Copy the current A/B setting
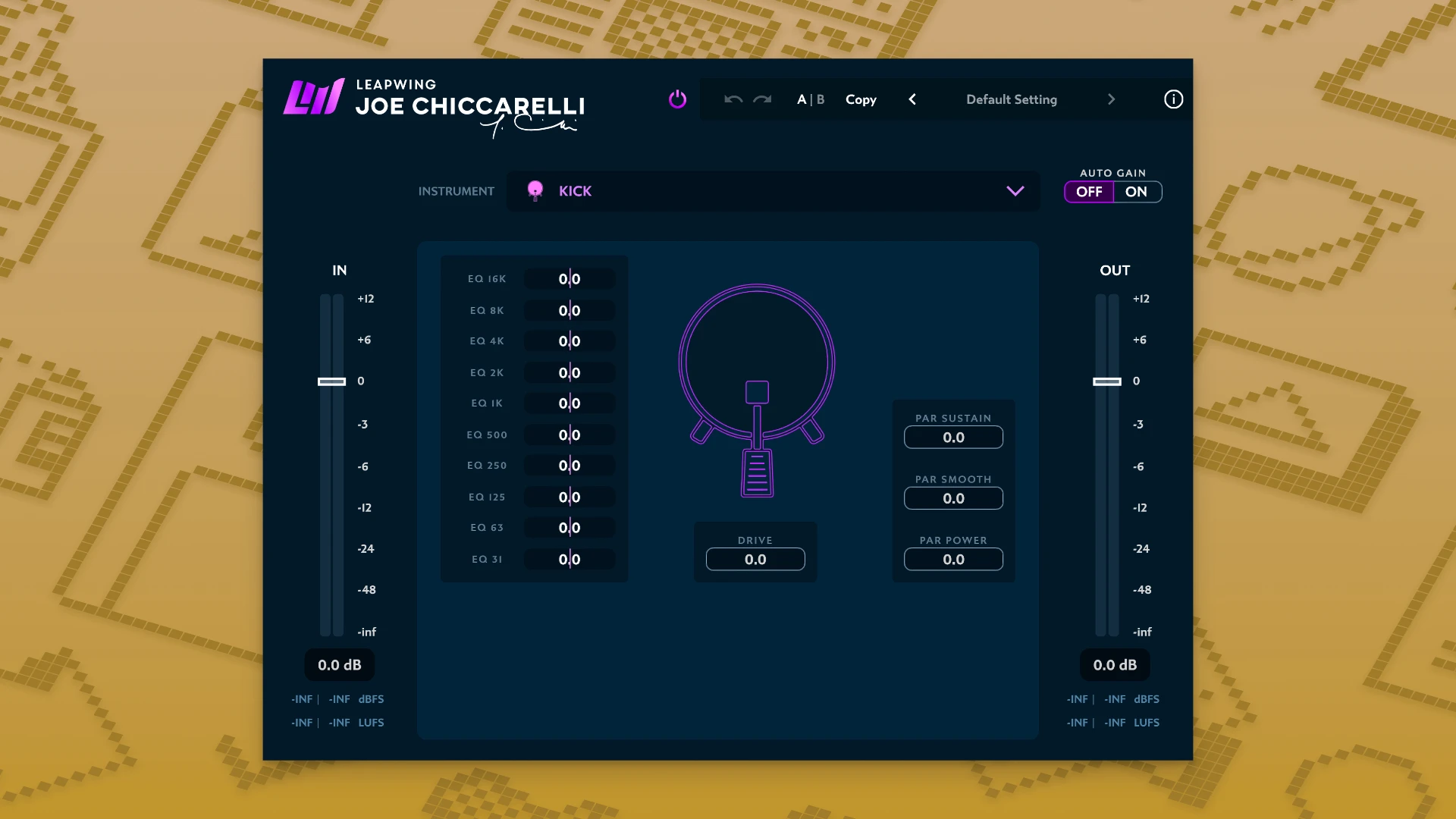Screen dimensions: 1456x819 pos(861,99)
